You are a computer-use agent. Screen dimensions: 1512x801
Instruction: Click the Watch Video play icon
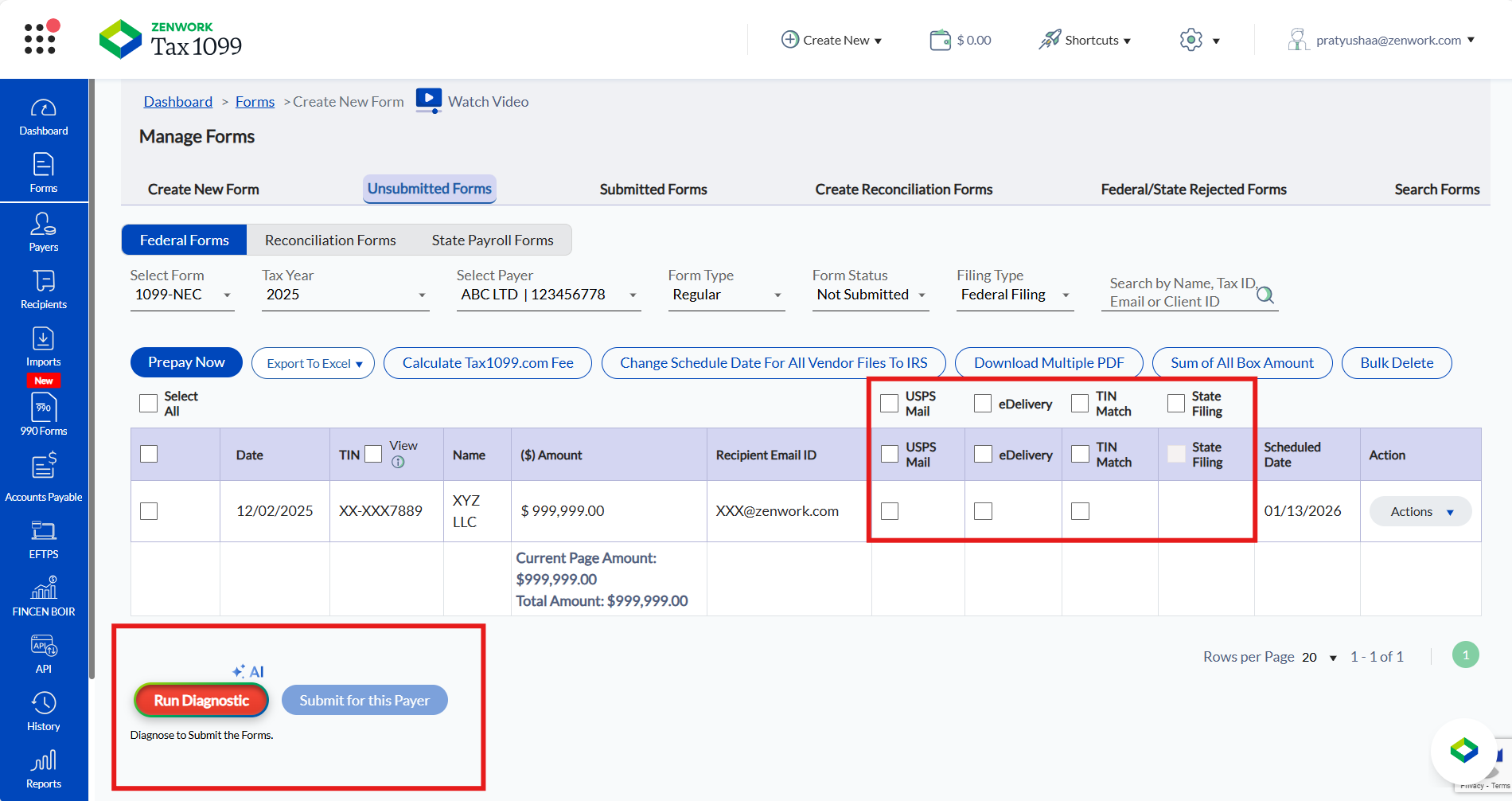[x=428, y=100]
